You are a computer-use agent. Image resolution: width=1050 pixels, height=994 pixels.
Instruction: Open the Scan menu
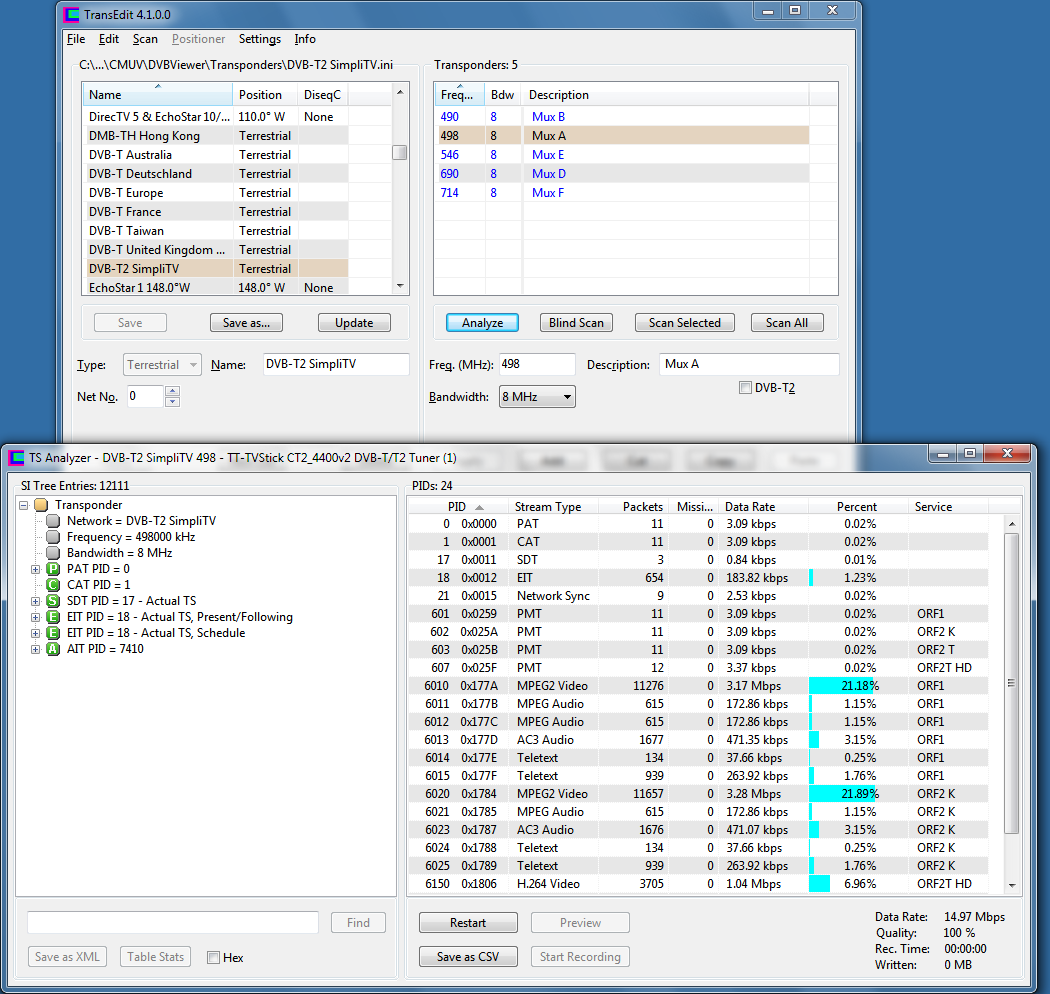145,39
